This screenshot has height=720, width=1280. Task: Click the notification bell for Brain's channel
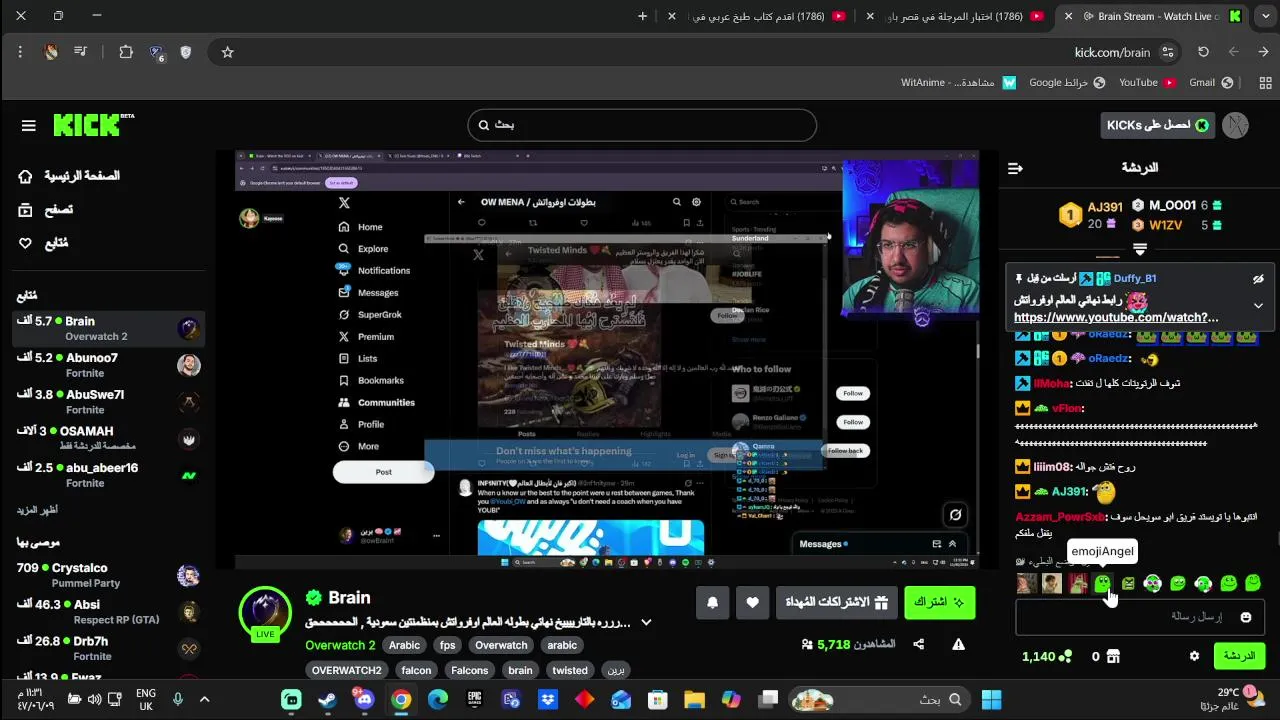click(713, 602)
